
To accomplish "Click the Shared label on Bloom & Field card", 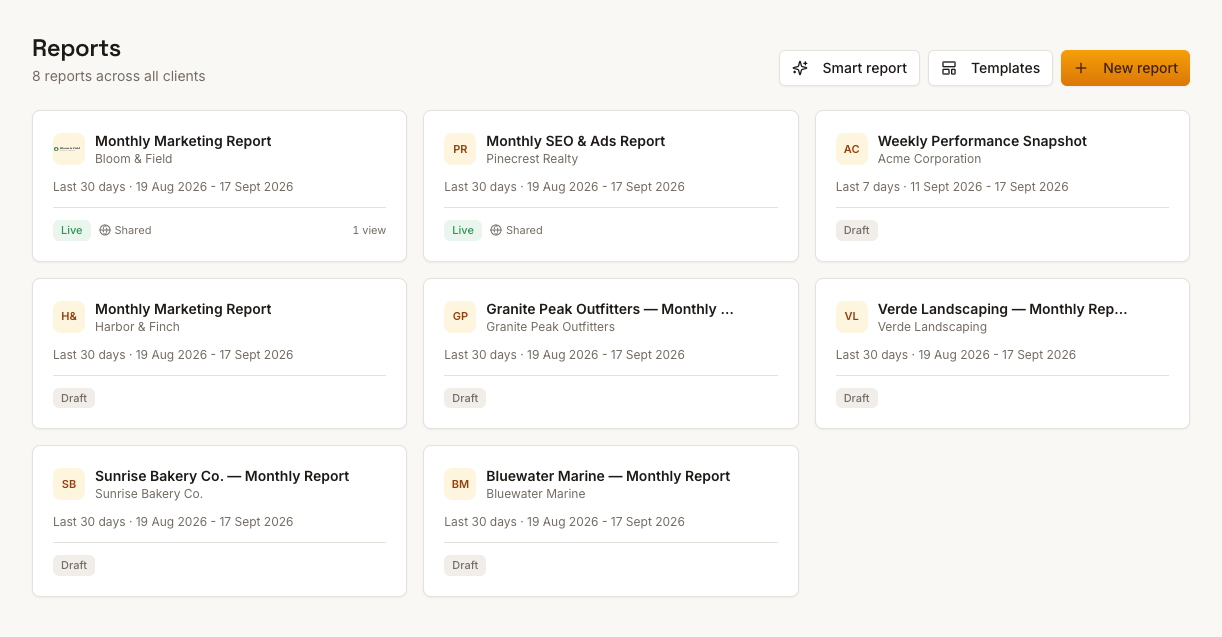I will pyautogui.click(x=133, y=230).
